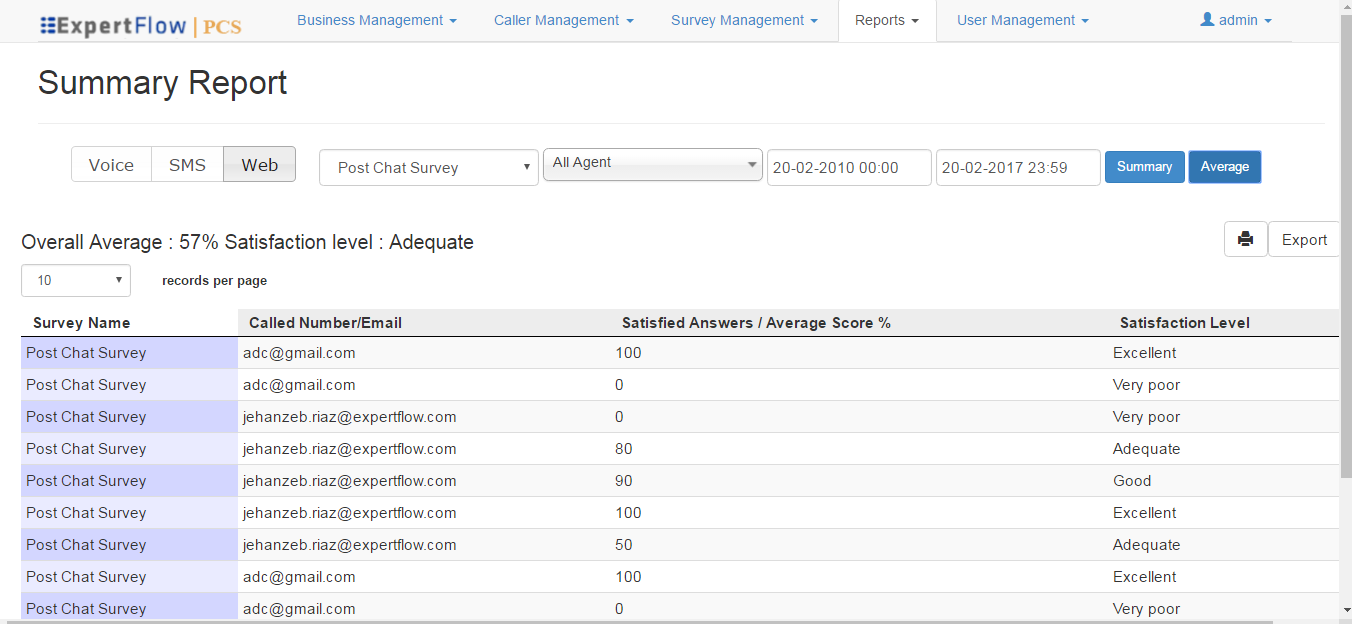Open the records per page dropdown arrow

click(x=118, y=280)
